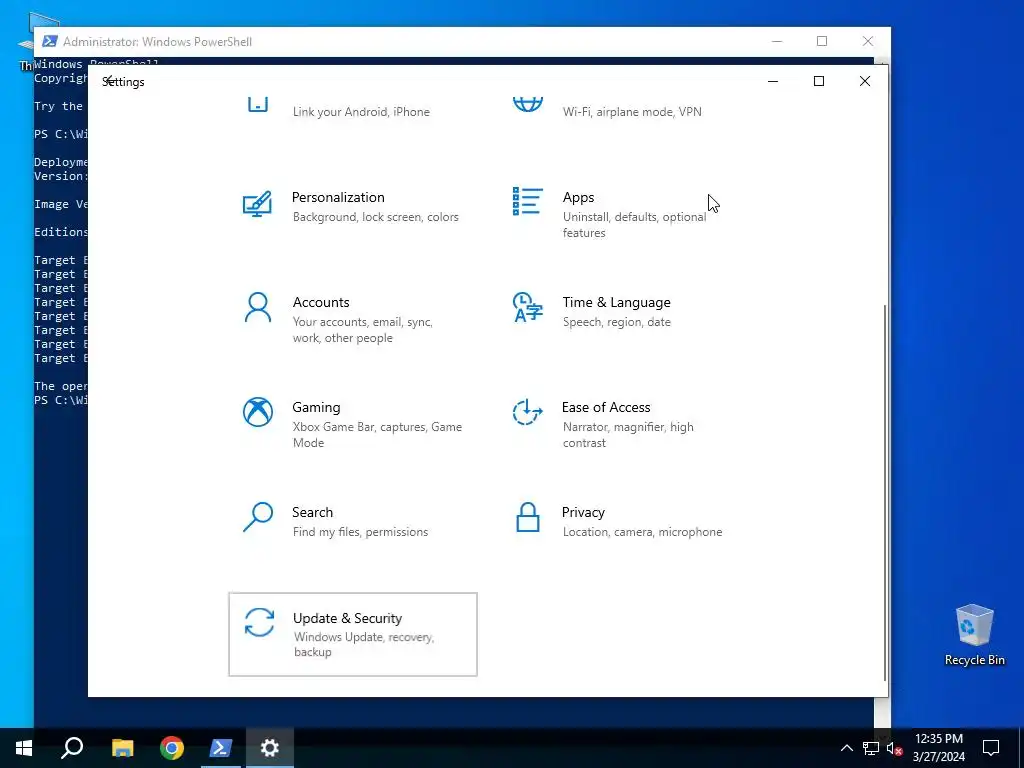Open Ease of Access heading
This screenshot has width=1024, height=768.
pos(606,408)
